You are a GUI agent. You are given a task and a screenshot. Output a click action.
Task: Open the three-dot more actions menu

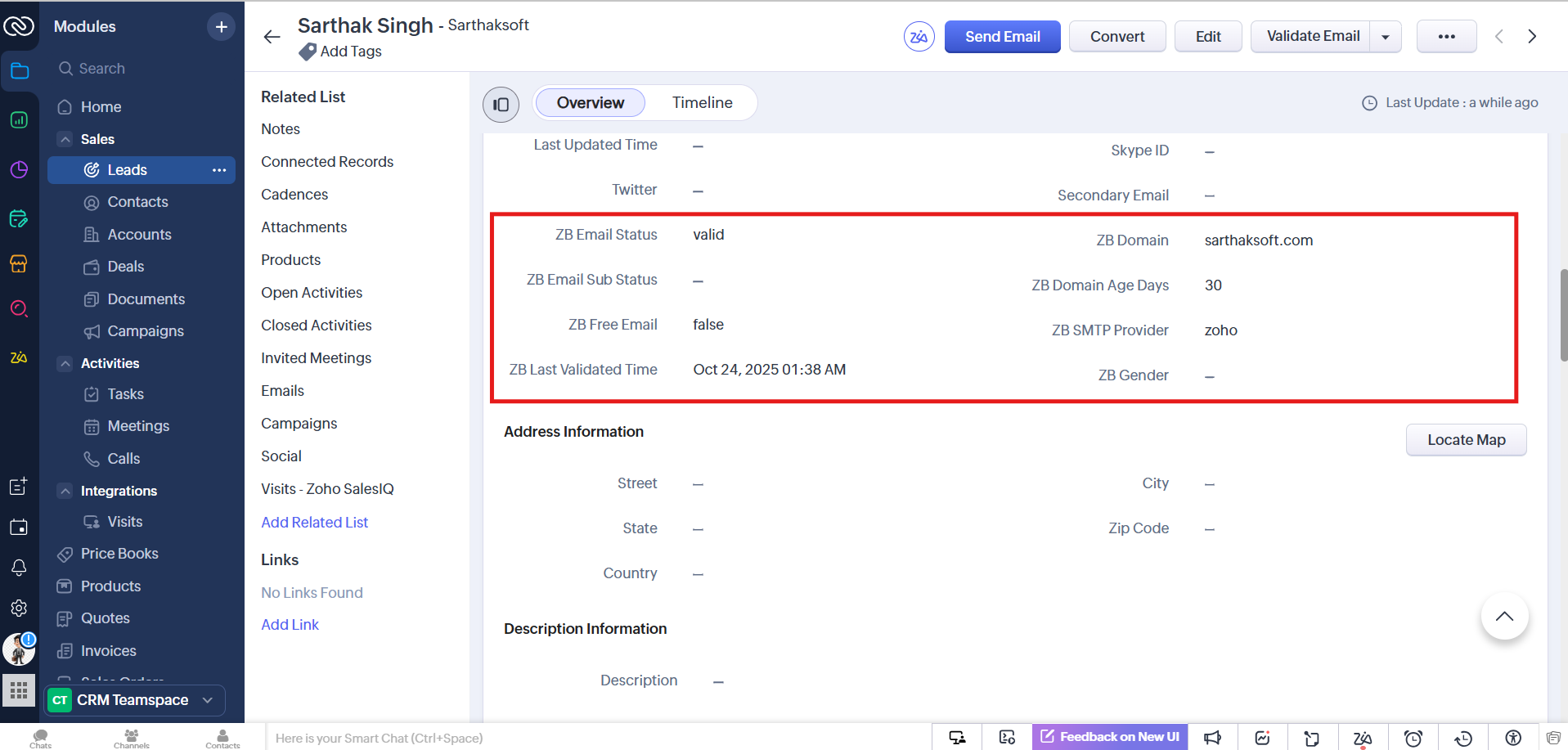pyautogui.click(x=1445, y=37)
